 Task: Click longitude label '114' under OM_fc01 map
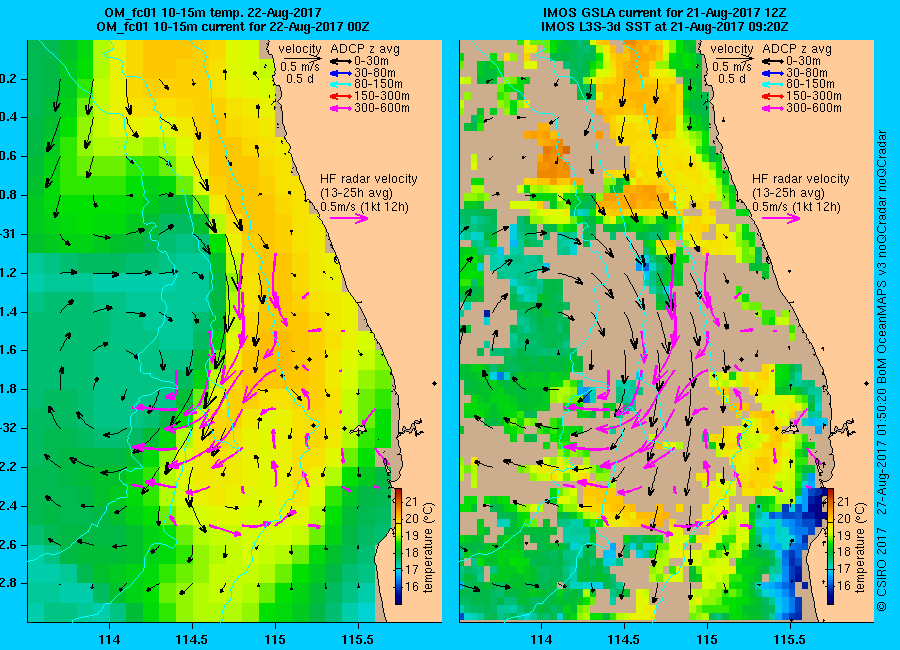tap(109, 639)
